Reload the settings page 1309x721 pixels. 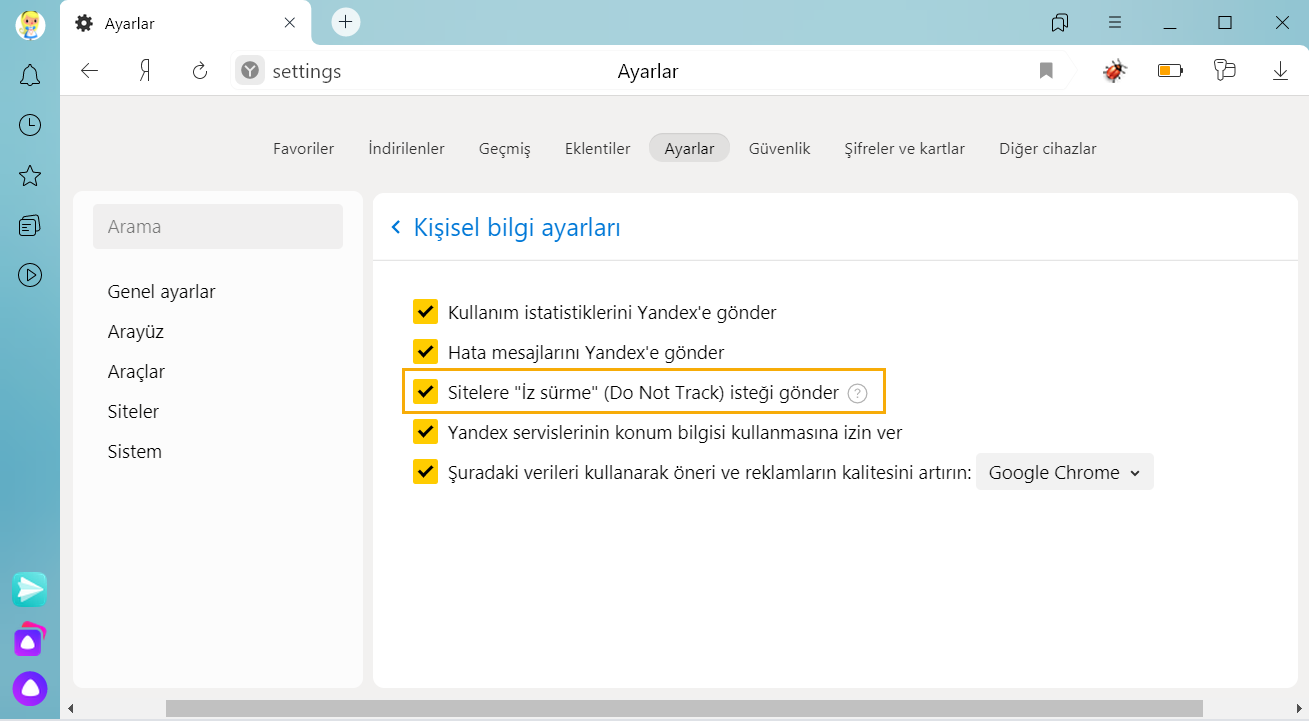[200, 71]
